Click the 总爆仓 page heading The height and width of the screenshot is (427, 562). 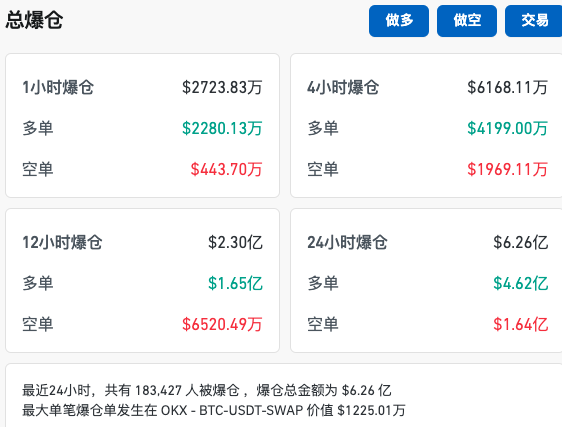click(x=34, y=20)
